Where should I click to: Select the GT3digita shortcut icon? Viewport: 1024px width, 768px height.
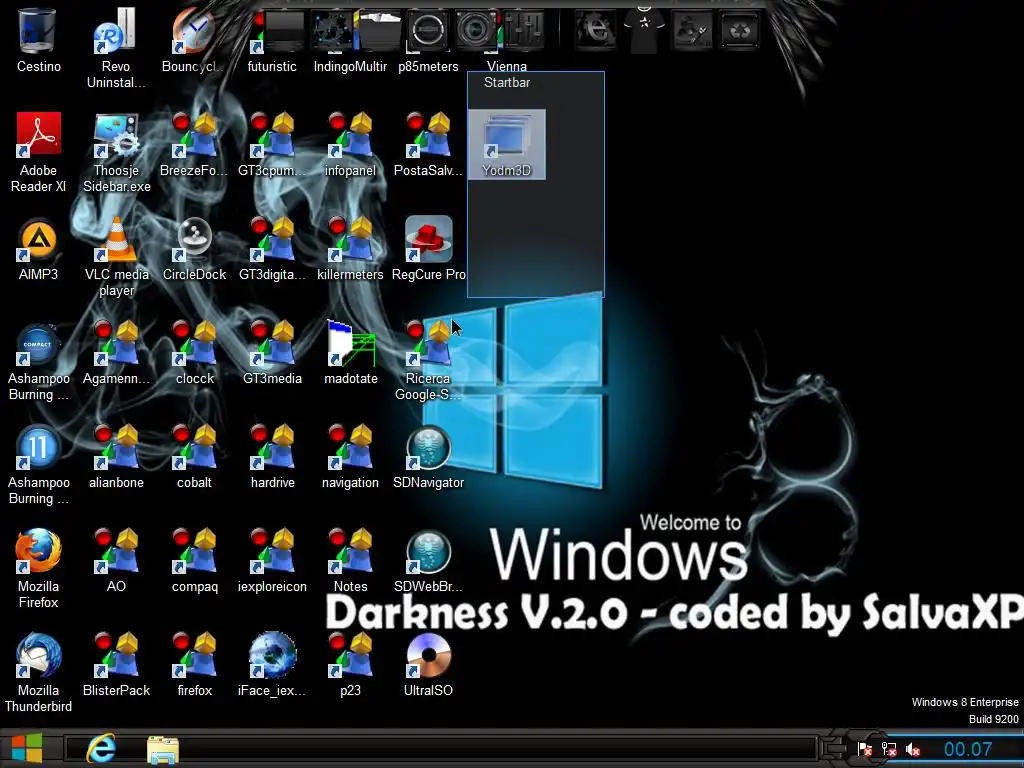(272, 240)
